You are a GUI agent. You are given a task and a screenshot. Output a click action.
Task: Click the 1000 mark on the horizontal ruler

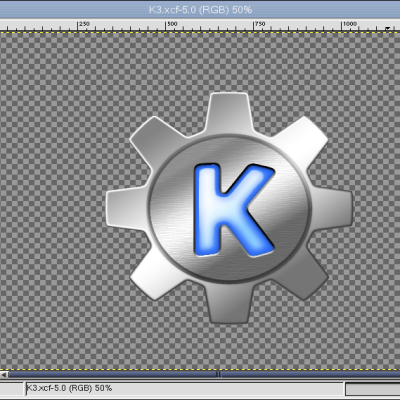point(349,24)
